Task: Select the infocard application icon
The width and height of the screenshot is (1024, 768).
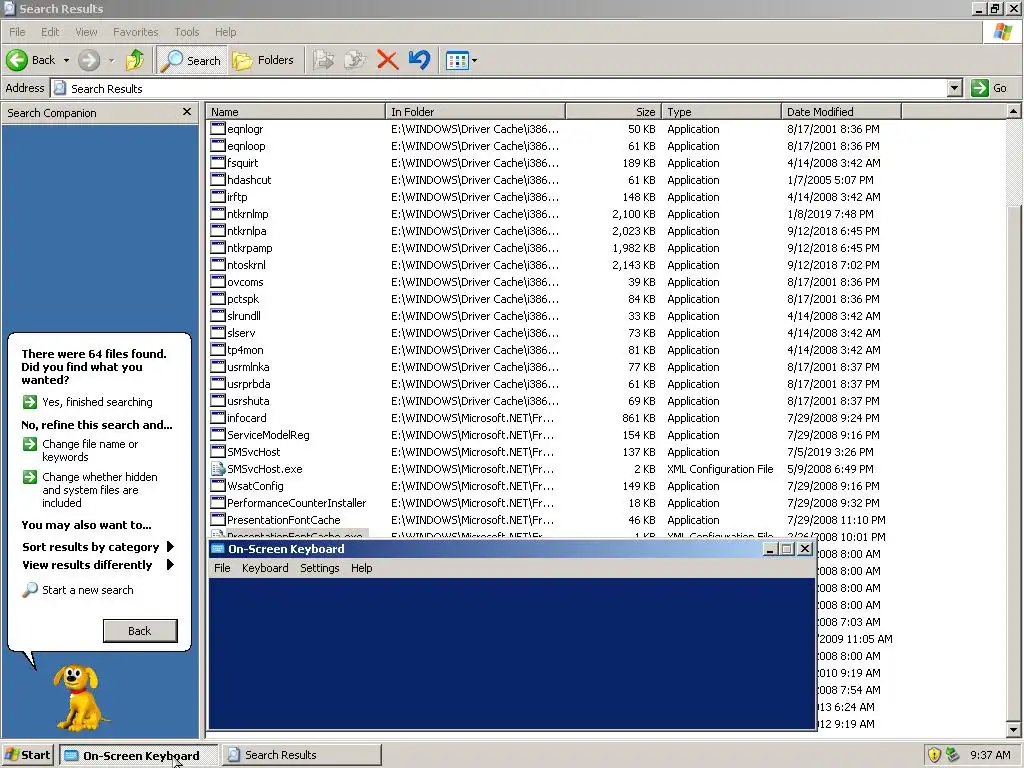Action: pyautogui.click(x=217, y=418)
